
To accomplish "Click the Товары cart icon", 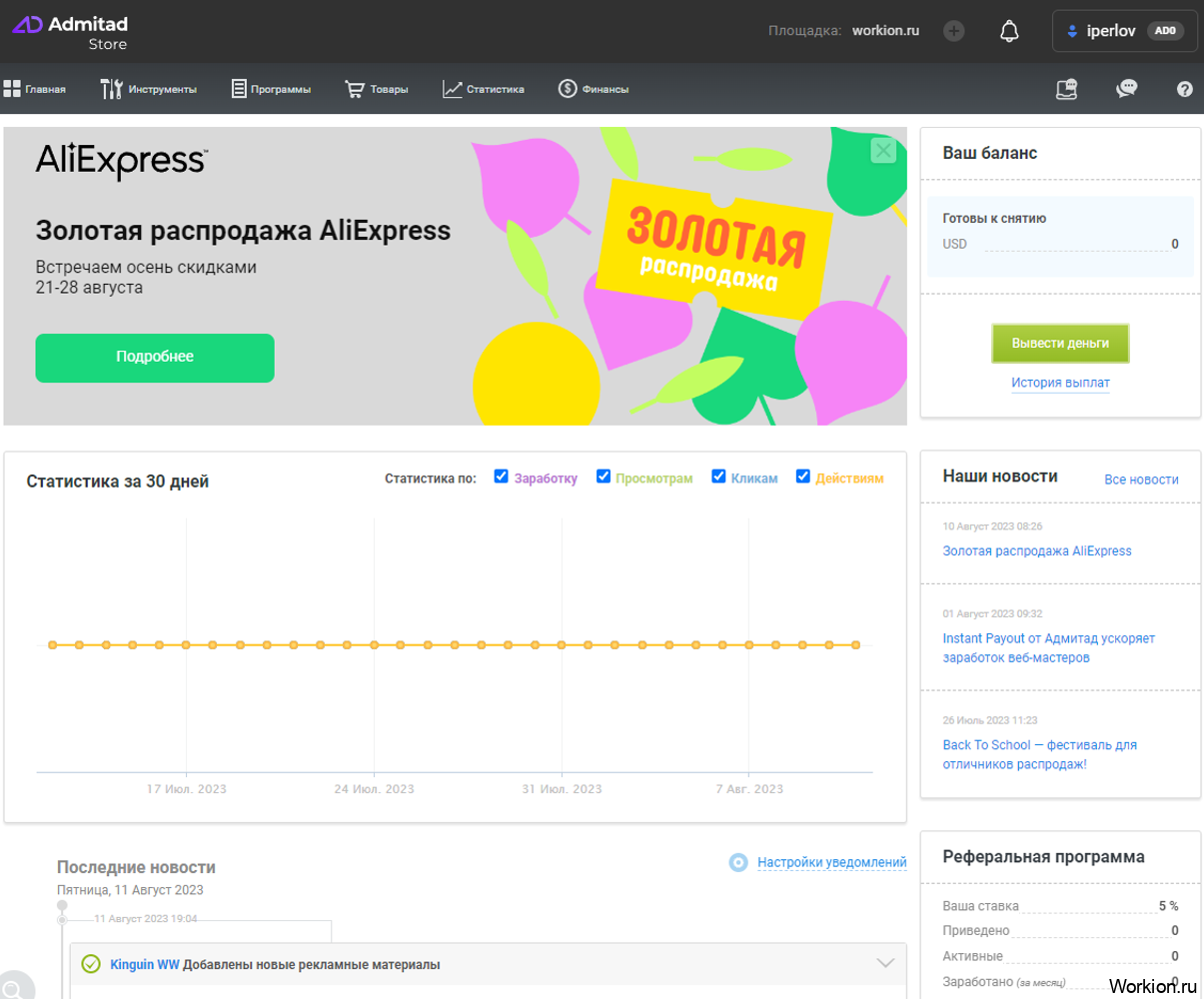I will tap(355, 89).
